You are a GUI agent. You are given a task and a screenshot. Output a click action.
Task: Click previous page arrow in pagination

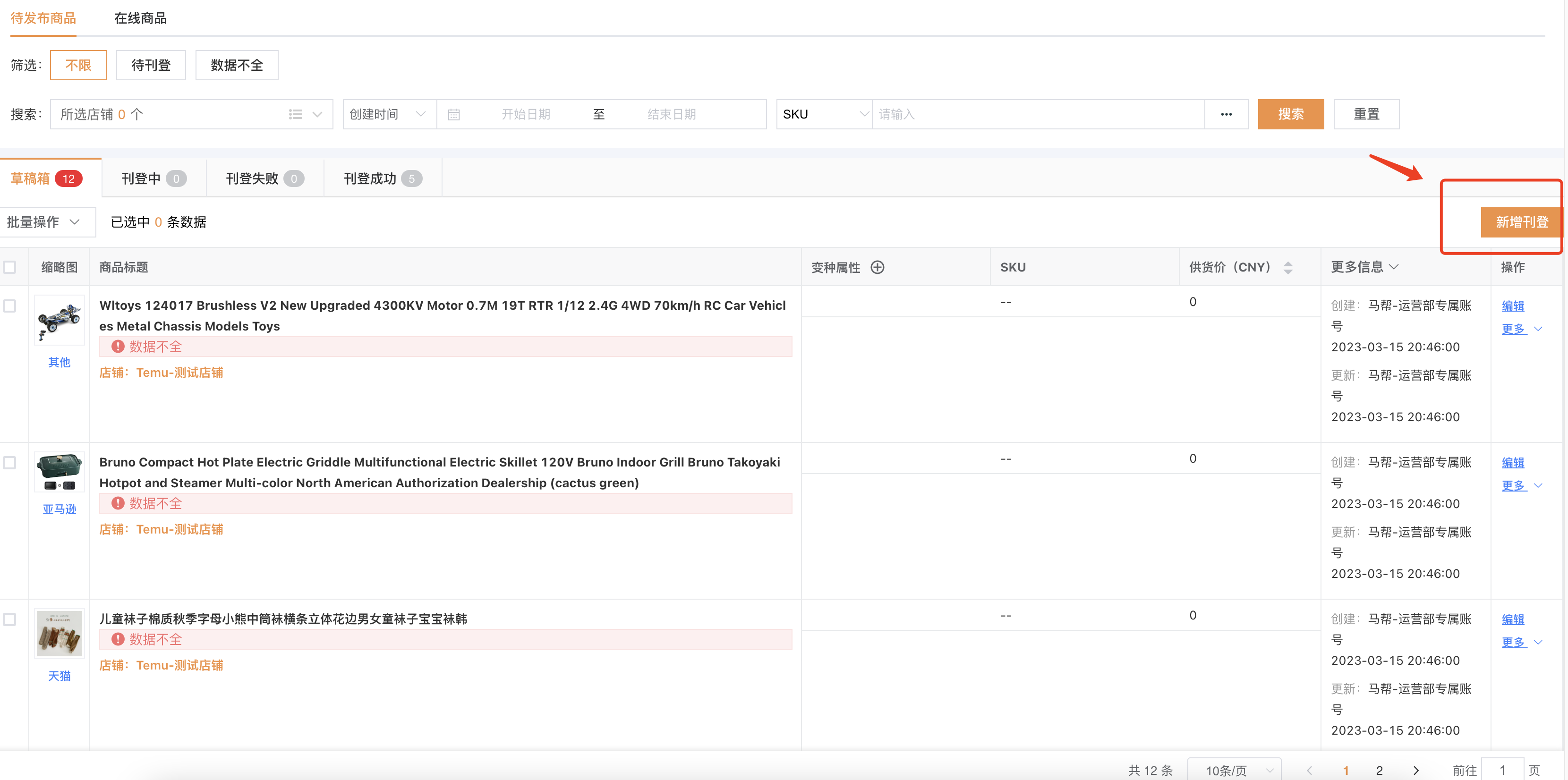pos(1309,770)
